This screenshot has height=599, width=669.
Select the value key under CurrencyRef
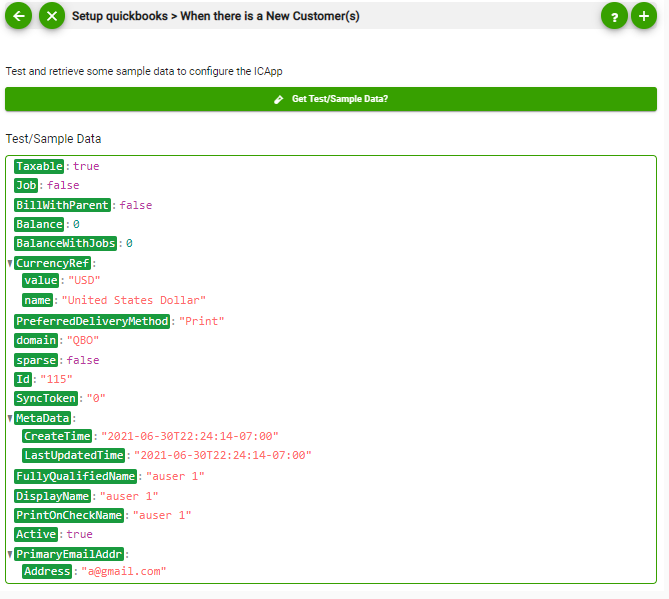(41, 280)
